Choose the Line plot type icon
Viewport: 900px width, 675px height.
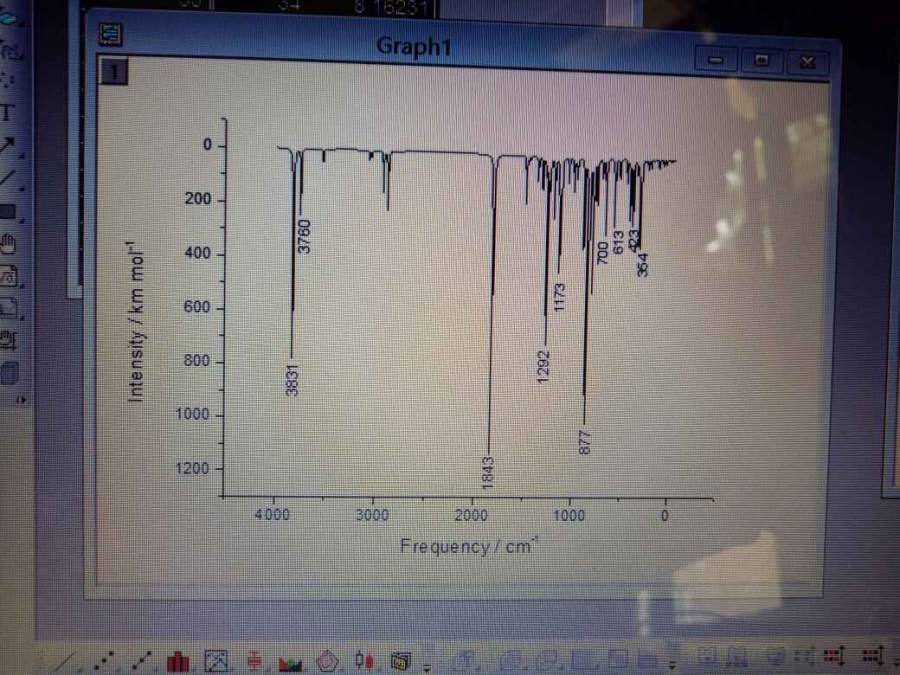[x=66, y=661]
